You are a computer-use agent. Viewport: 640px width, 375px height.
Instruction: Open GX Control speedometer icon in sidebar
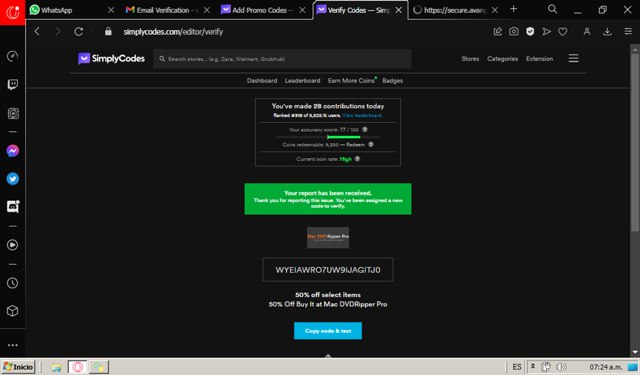(x=13, y=56)
